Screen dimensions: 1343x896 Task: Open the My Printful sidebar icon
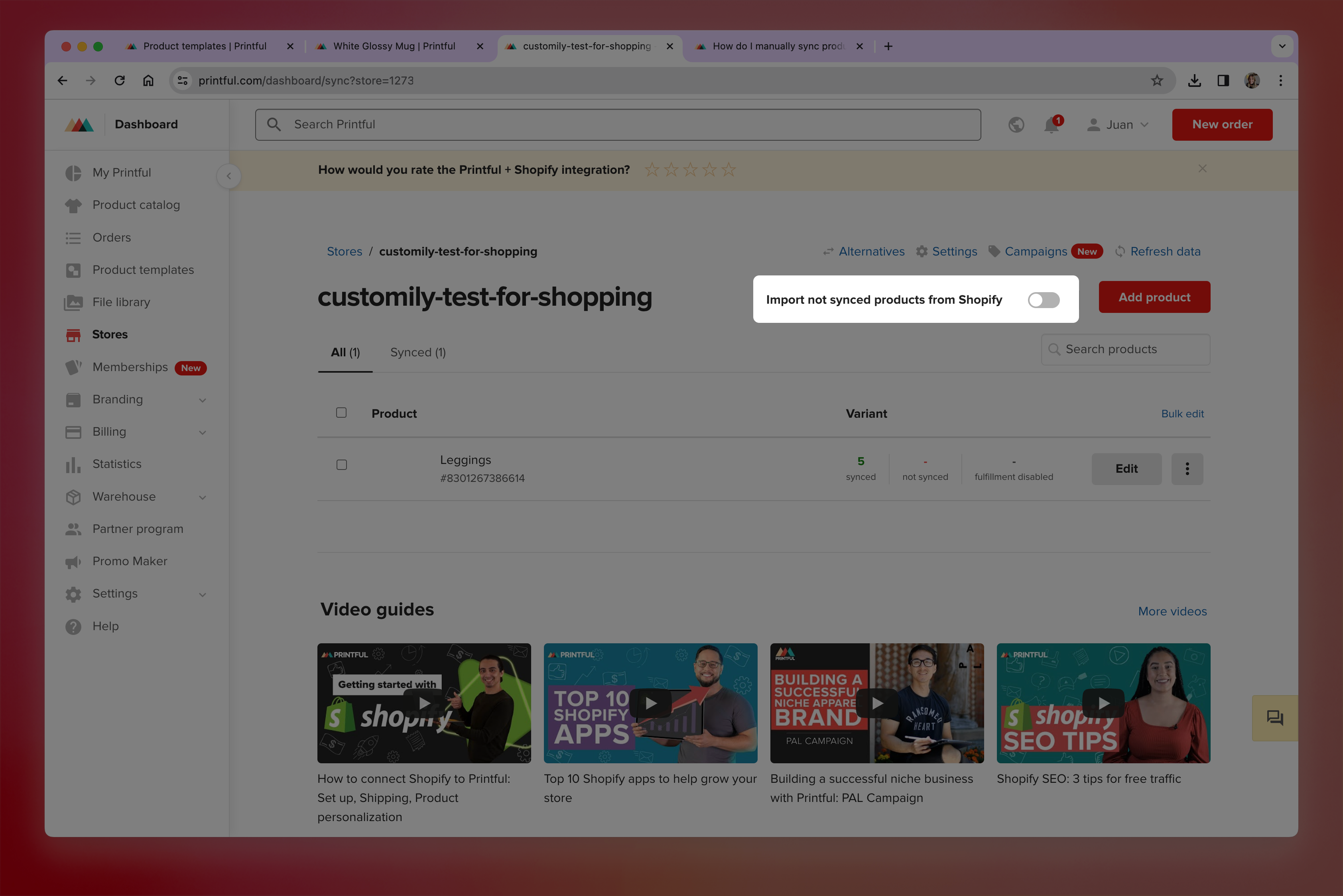[x=73, y=173]
